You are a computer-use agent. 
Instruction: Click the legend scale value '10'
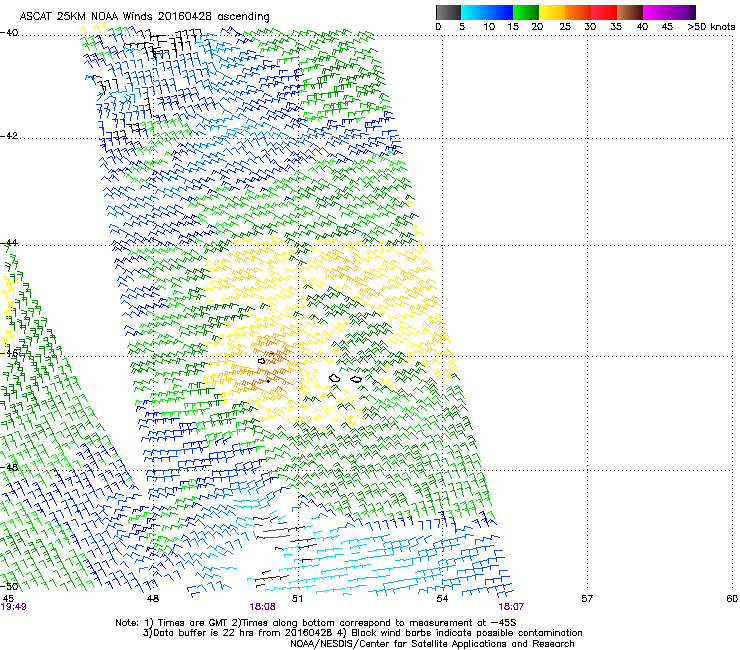point(489,27)
